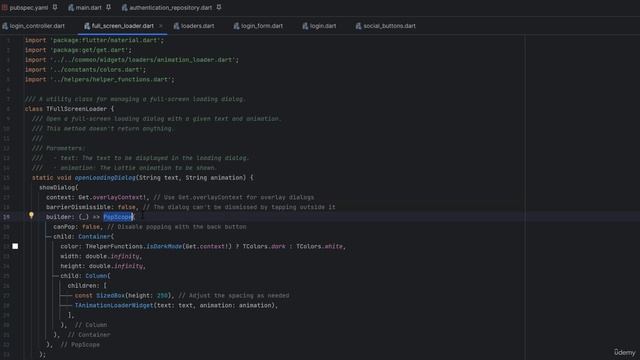Click the overlayContext property

point(118,197)
